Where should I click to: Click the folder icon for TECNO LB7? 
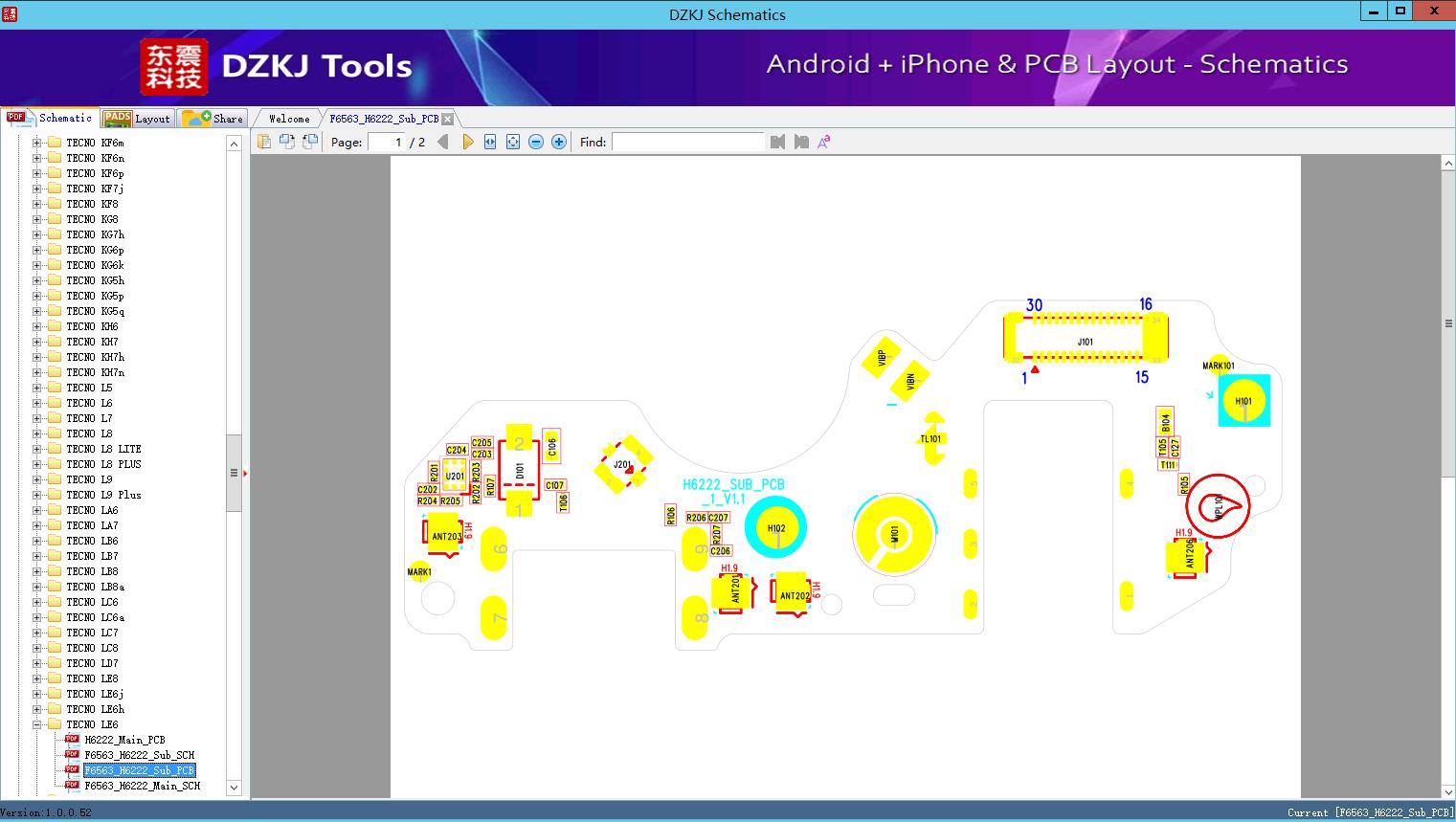55,556
